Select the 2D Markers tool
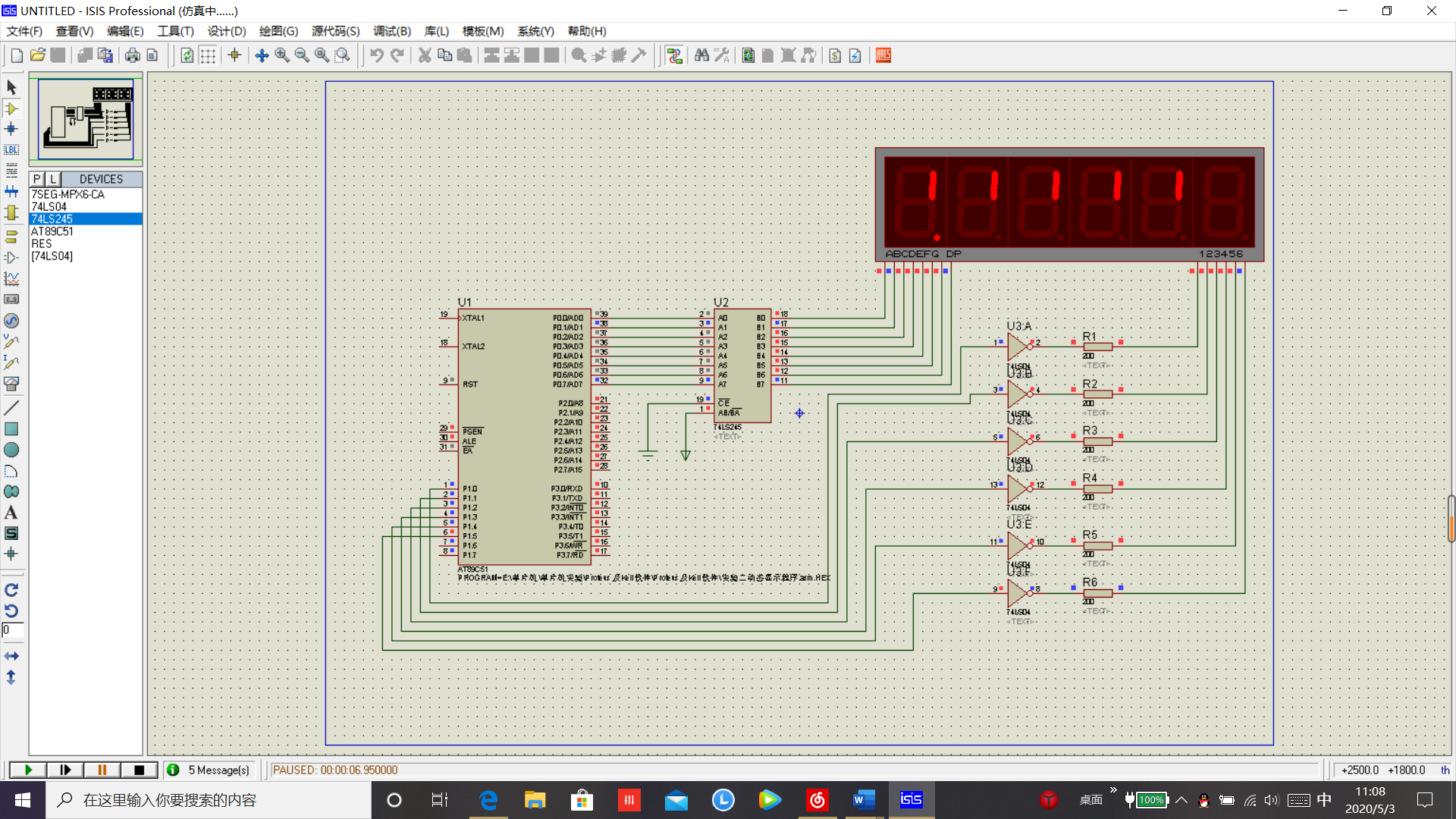Viewport: 1456px width, 819px height. [11, 554]
